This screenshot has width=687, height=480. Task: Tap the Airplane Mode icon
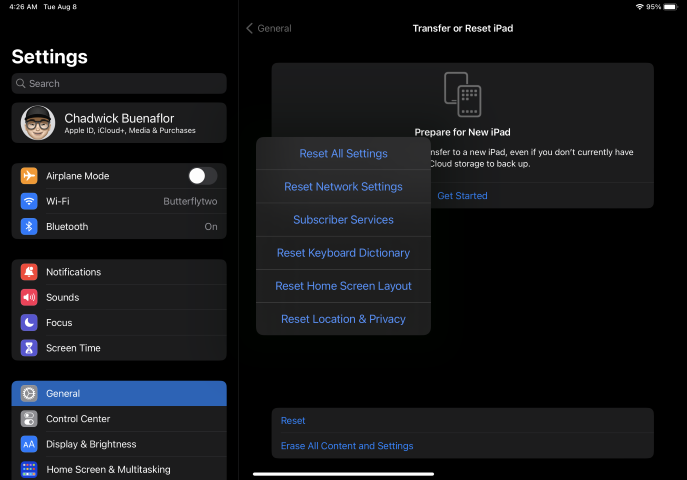[29, 176]
